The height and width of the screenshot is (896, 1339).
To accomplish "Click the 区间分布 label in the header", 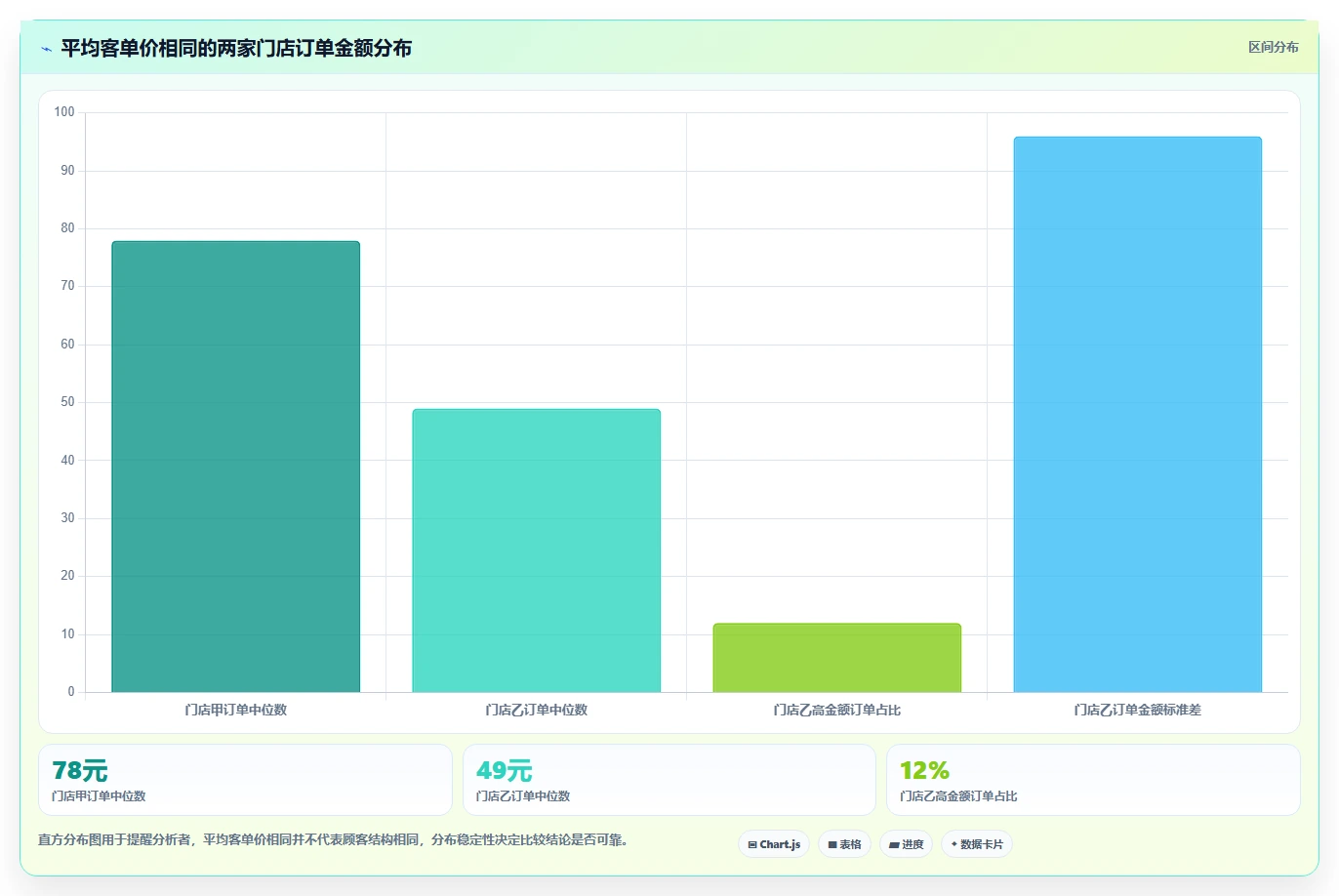I will tap(1274, 47).
